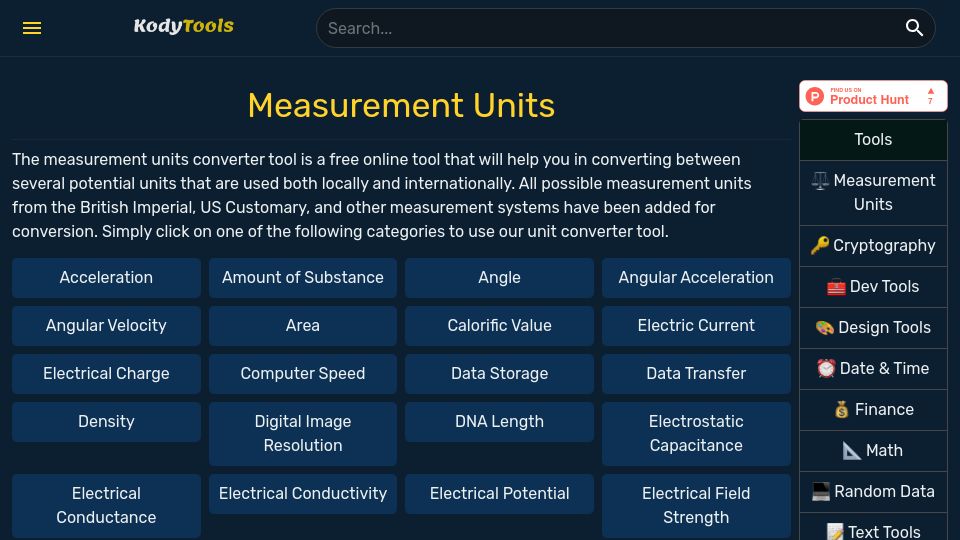Open the Math category

[x=873, y=451]
